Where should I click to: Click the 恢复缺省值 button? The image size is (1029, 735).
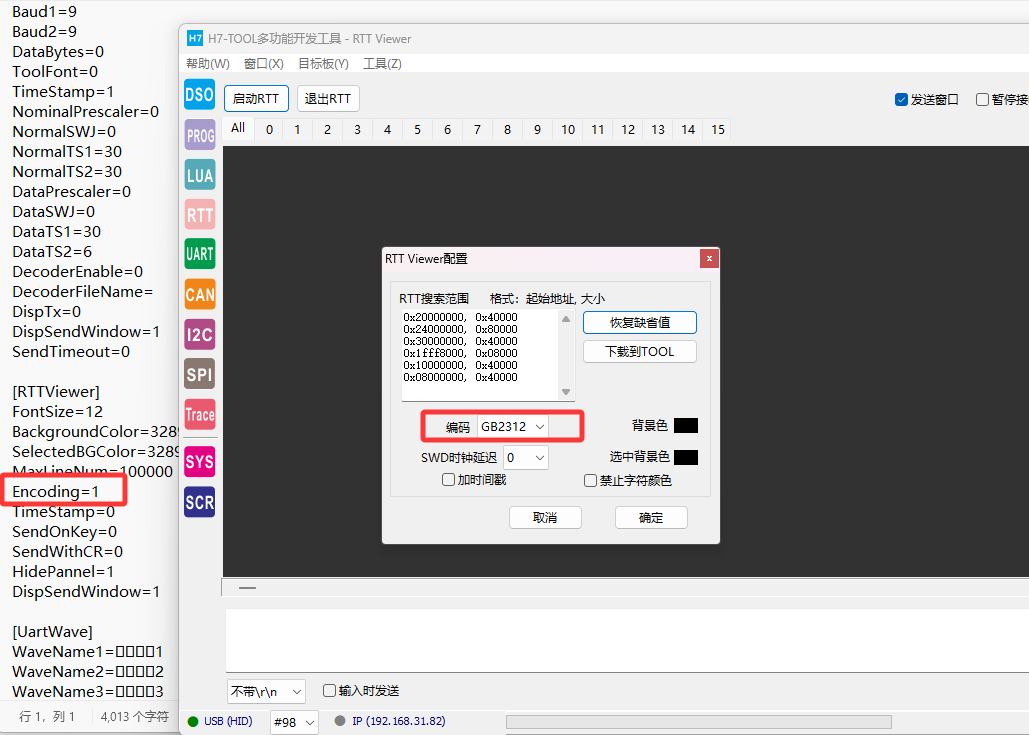click(x=640, y=322)
